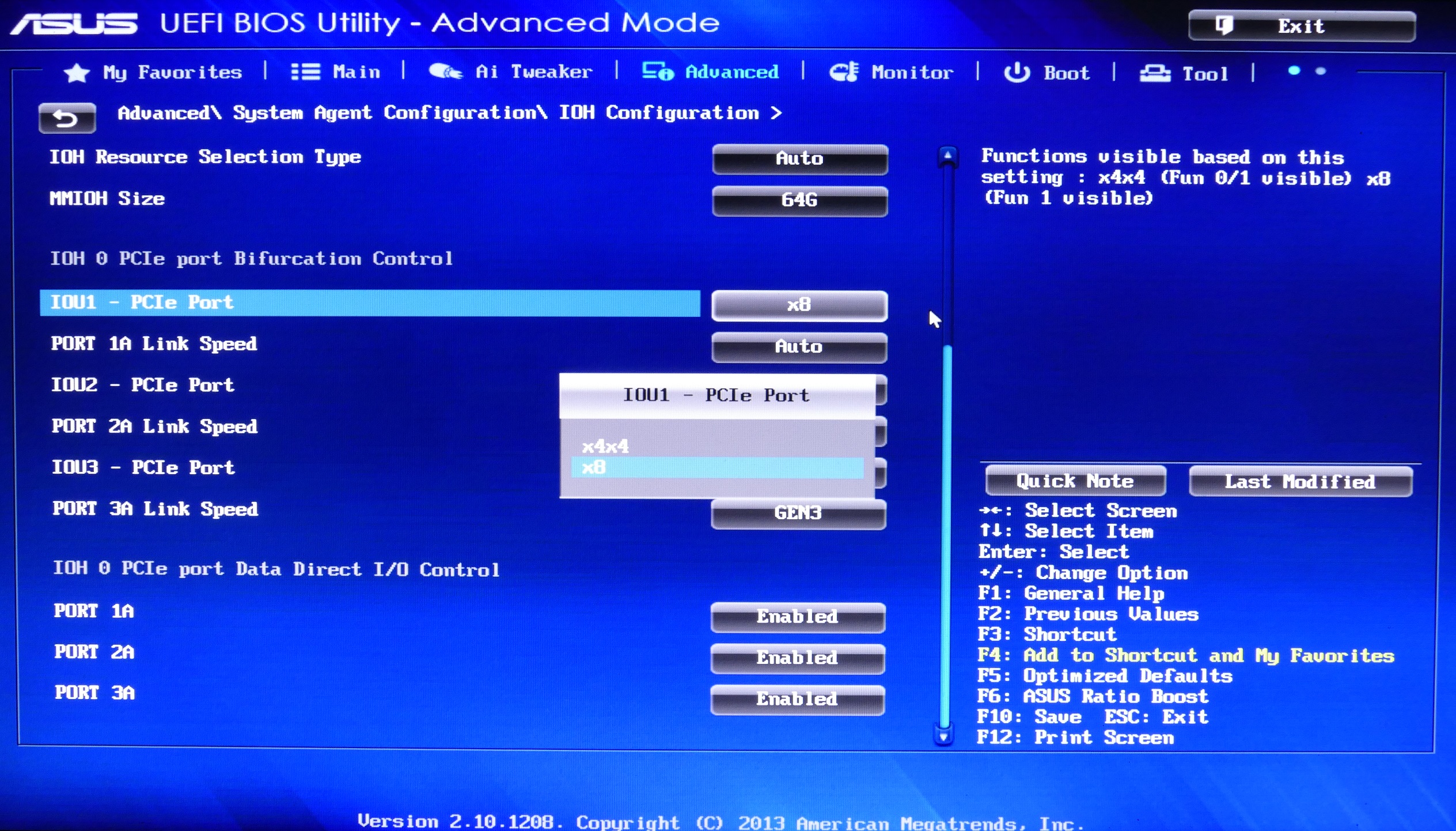Viewport: 1456px width, 831px height.
Task: Click F10: Save hint text
Action: [1030, 717]
